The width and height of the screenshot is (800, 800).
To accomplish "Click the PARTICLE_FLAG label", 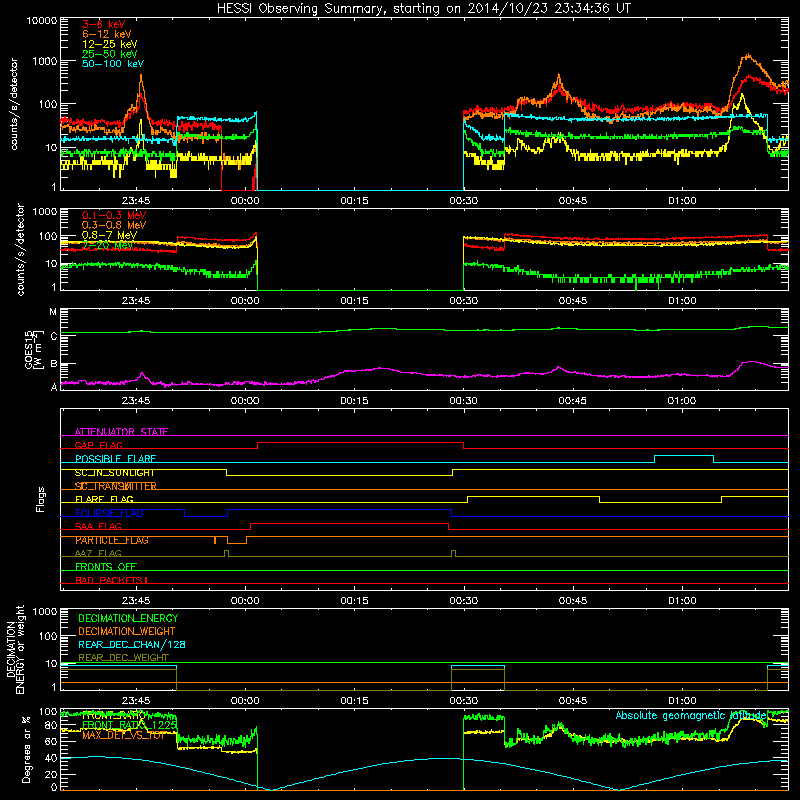I will pos(112,540).
